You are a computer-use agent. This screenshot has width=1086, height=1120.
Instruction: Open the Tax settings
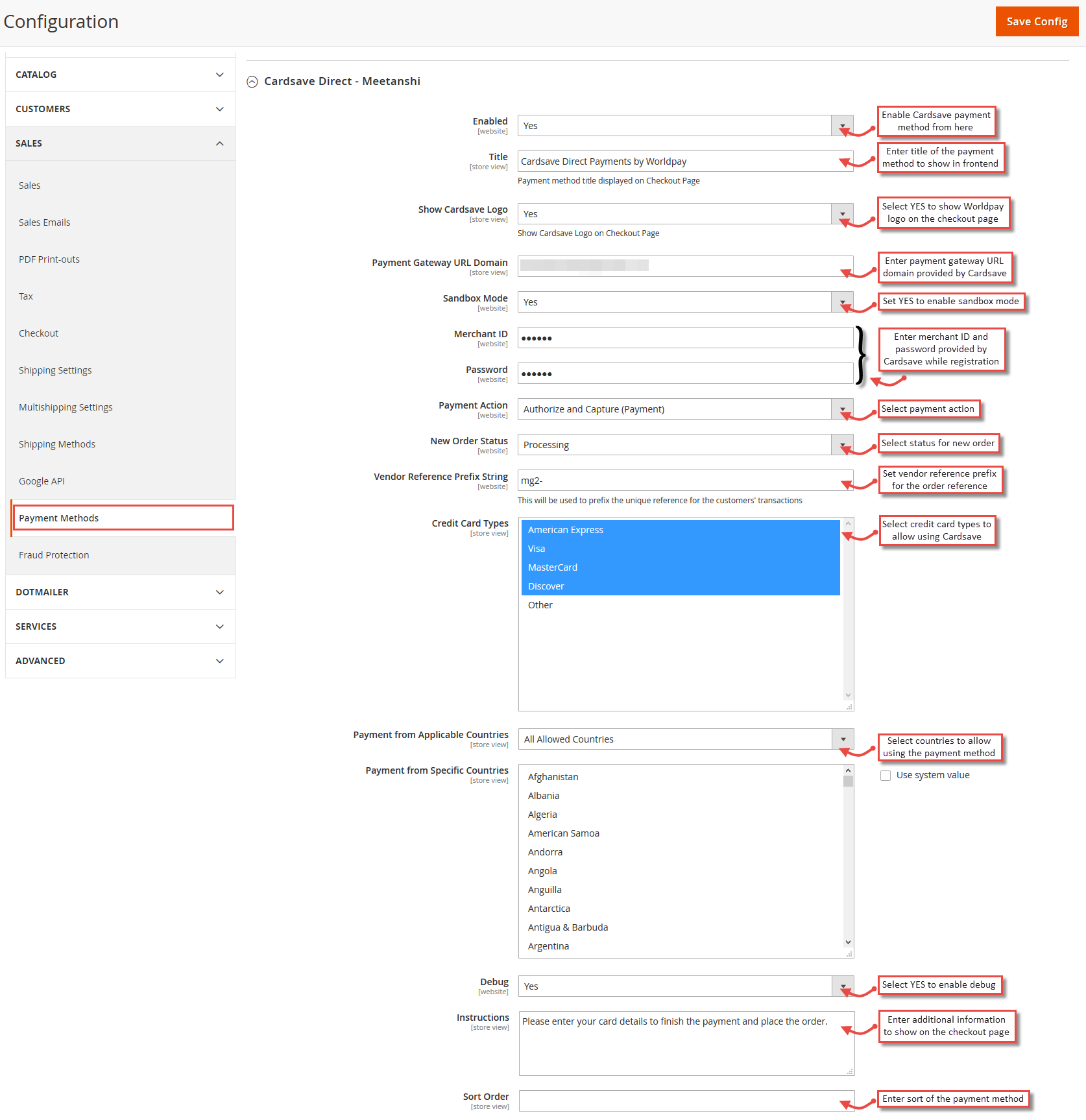point(26,296)
